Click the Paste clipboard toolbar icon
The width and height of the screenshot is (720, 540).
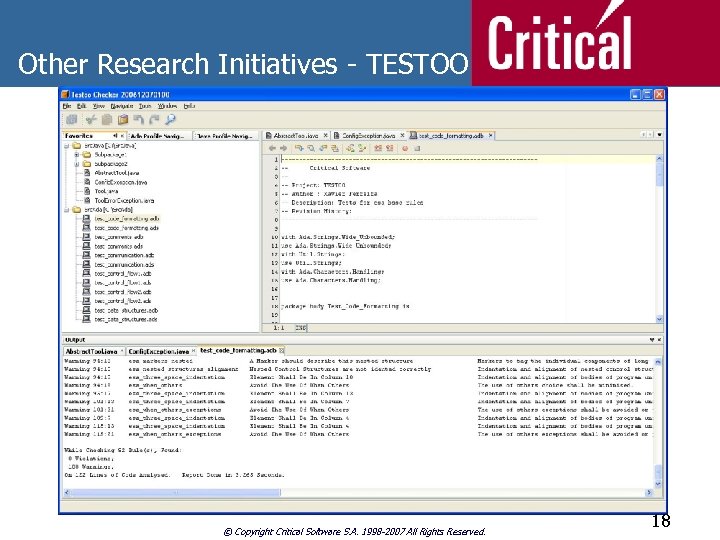click(123, 120)
